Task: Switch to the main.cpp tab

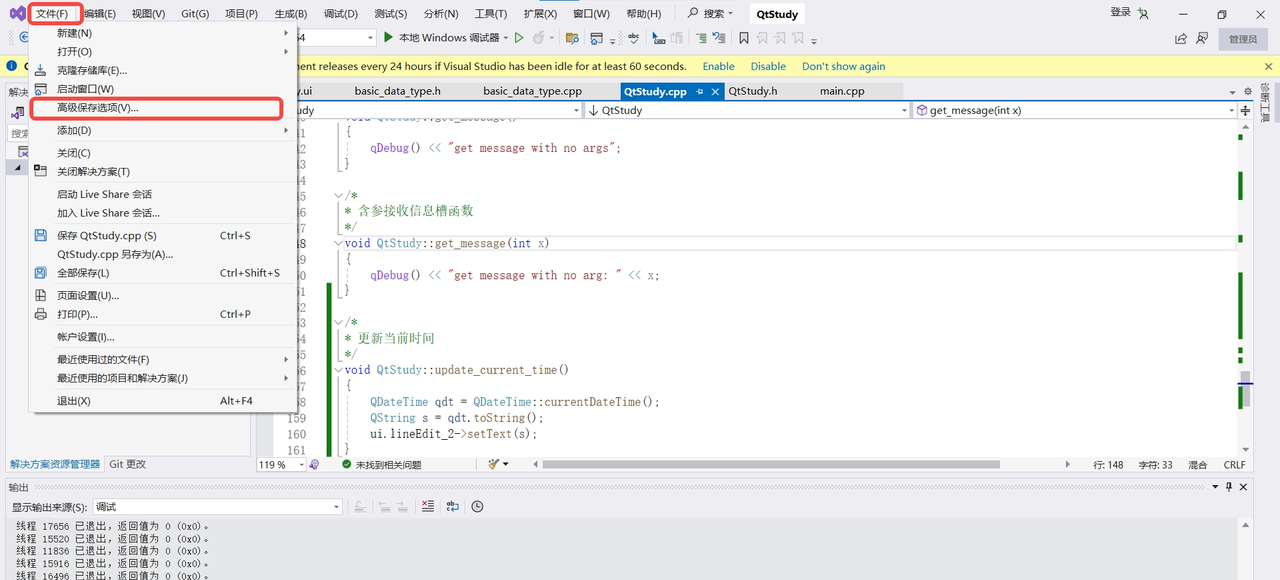Action: click(841, 91)
